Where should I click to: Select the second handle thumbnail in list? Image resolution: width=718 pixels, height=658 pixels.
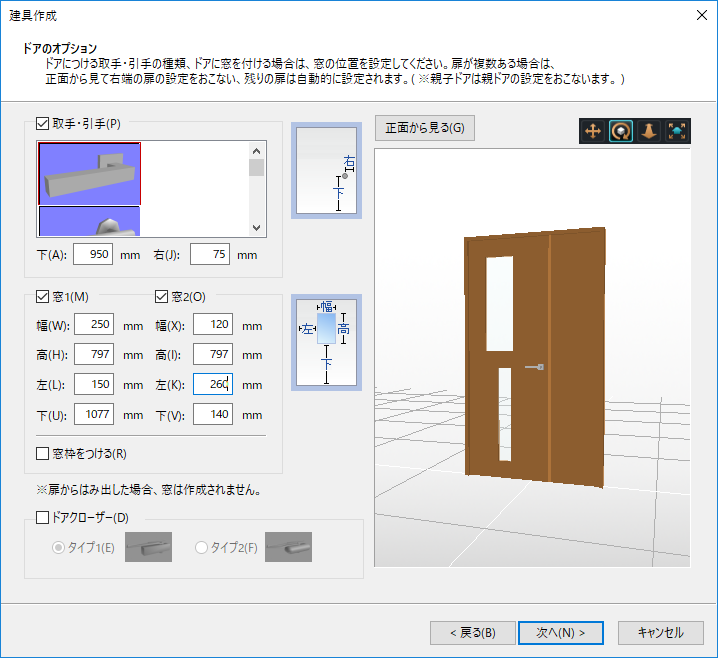point(90,221)
